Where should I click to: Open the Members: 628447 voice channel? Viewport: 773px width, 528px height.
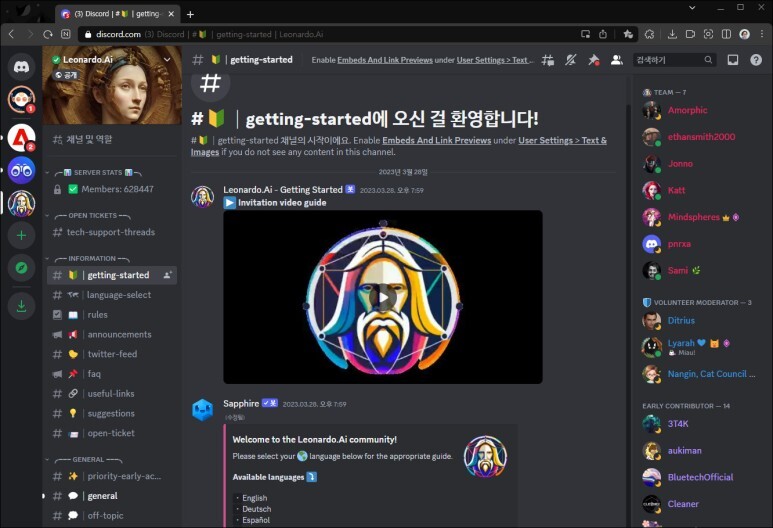112,189
